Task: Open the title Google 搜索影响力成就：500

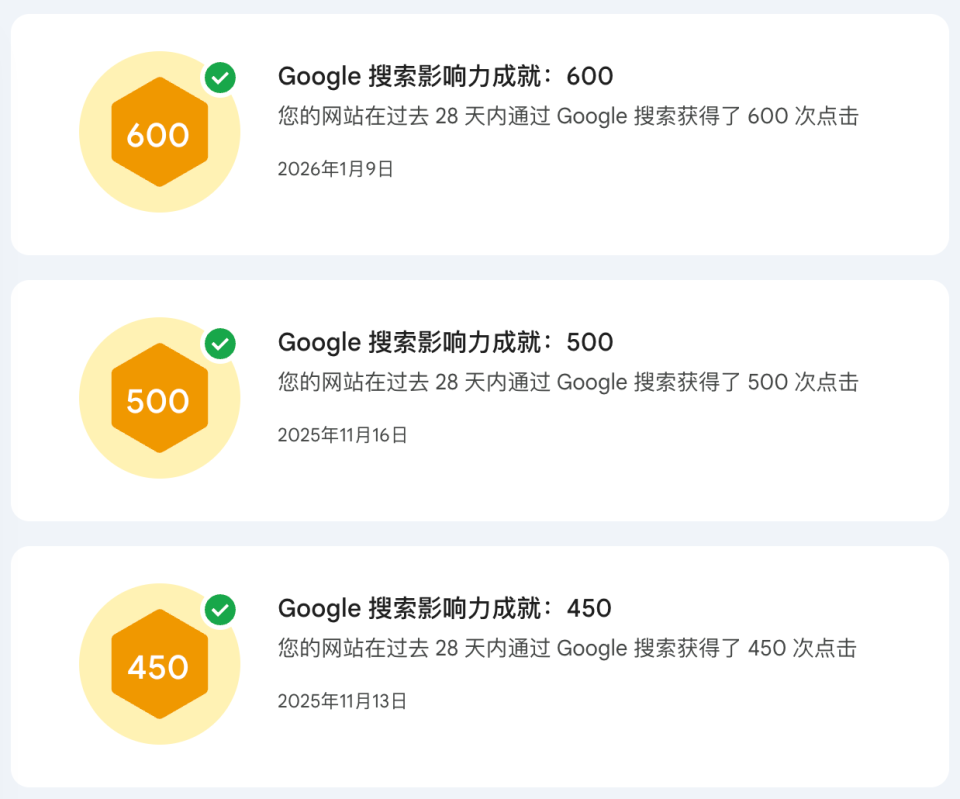Action: [x=445, y=342]
